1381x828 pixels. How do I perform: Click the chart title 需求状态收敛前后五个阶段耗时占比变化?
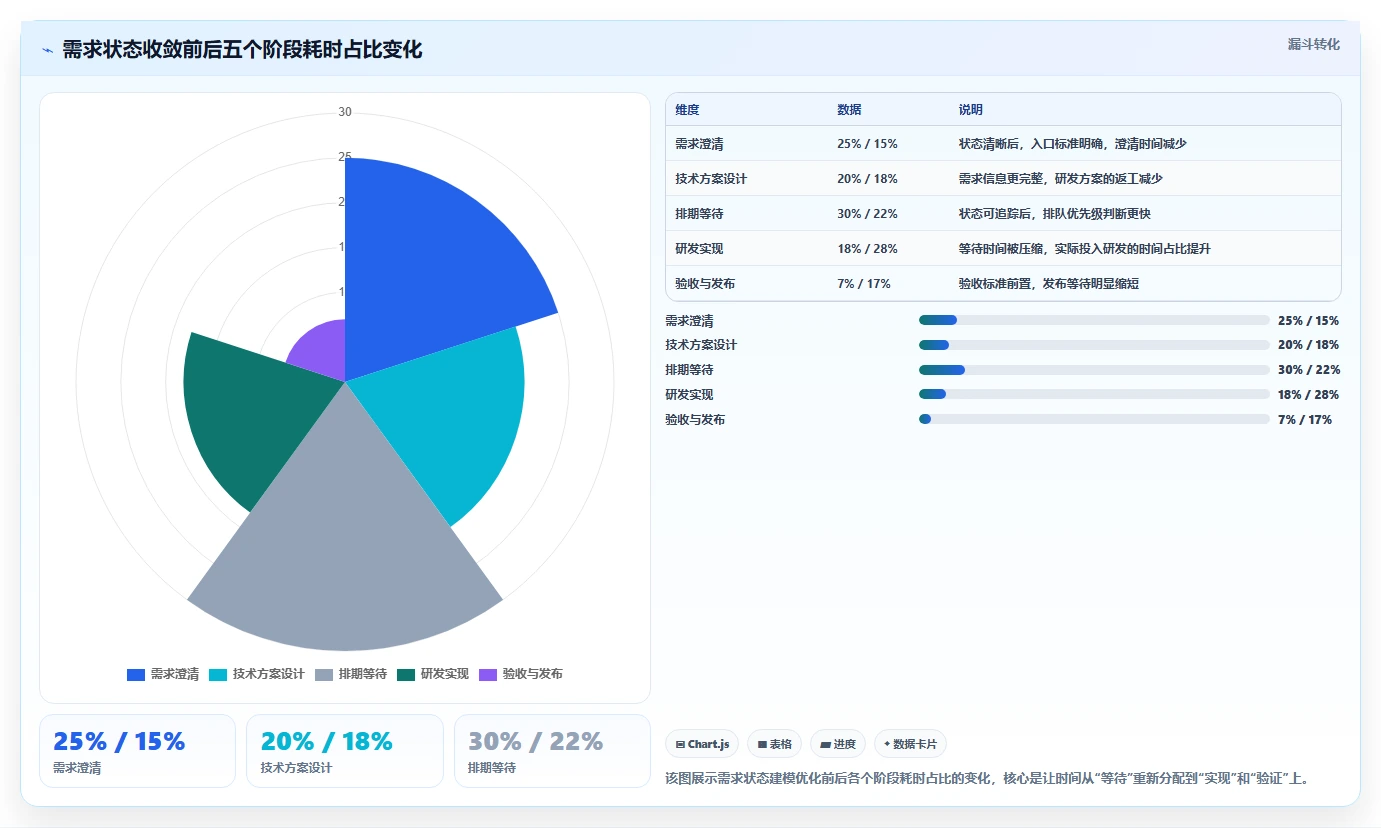pyautogui.click(x=242, y=50)
